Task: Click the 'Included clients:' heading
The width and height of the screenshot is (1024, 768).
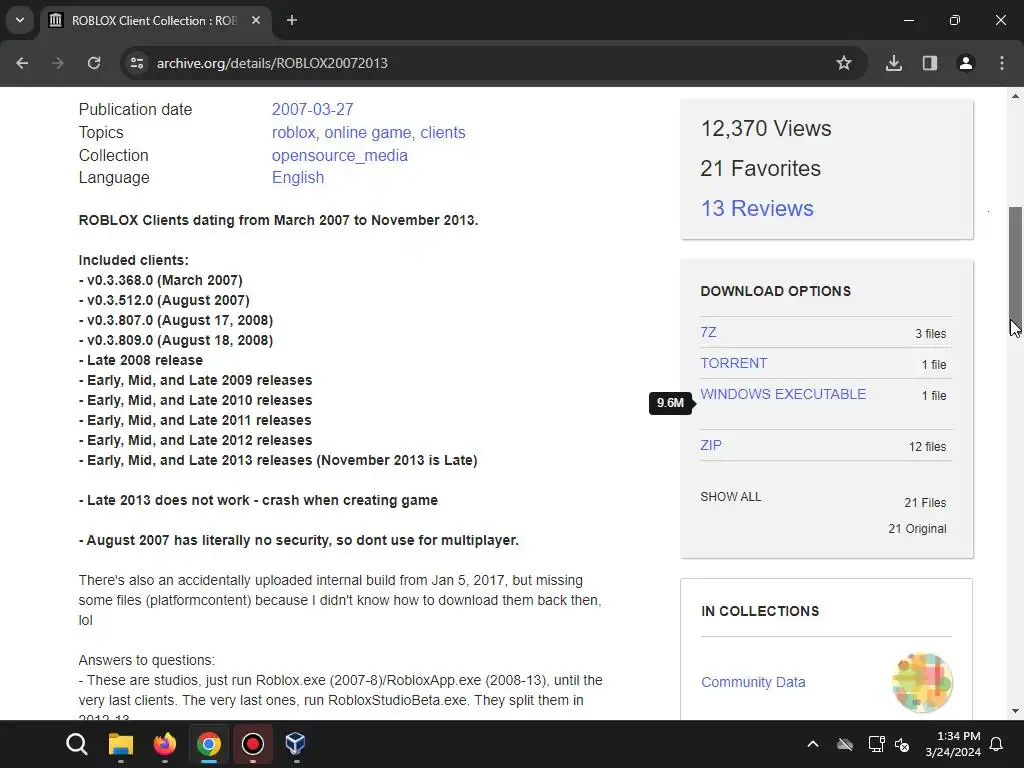Action: tap(133, 260)
